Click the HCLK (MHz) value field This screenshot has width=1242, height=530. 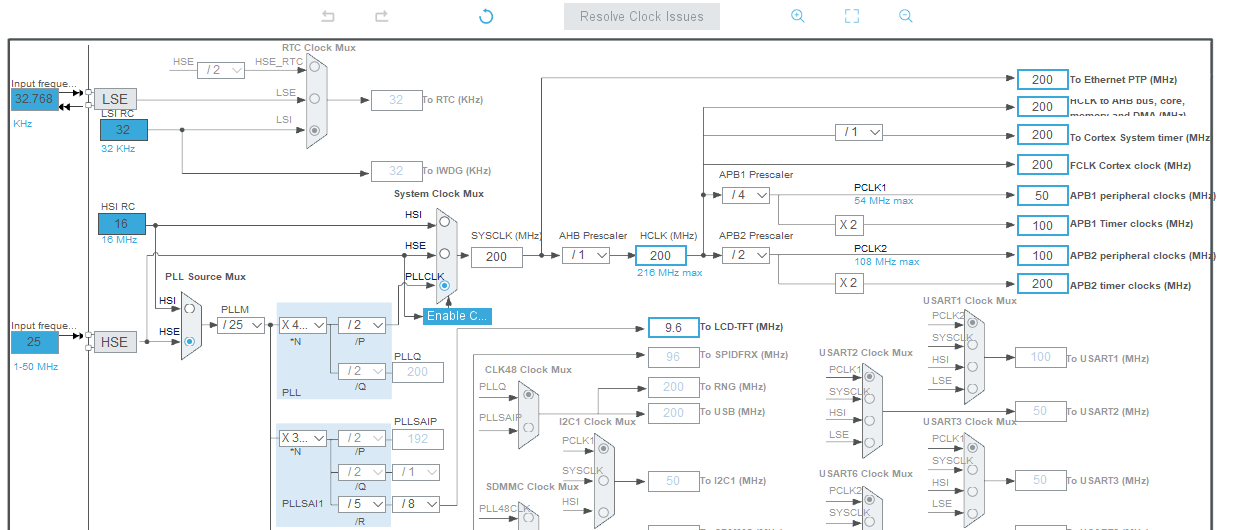(x=660, y=256)
